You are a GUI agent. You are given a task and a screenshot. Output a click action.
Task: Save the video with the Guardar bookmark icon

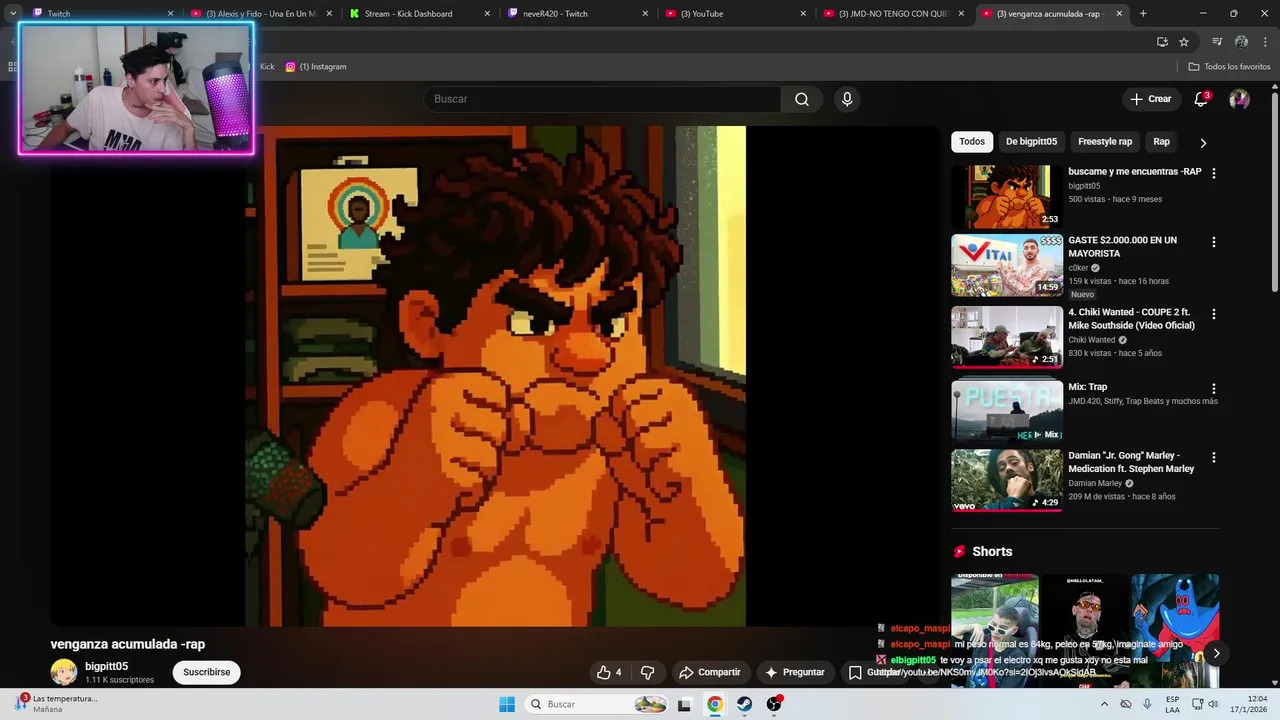[x=855, y=672]
